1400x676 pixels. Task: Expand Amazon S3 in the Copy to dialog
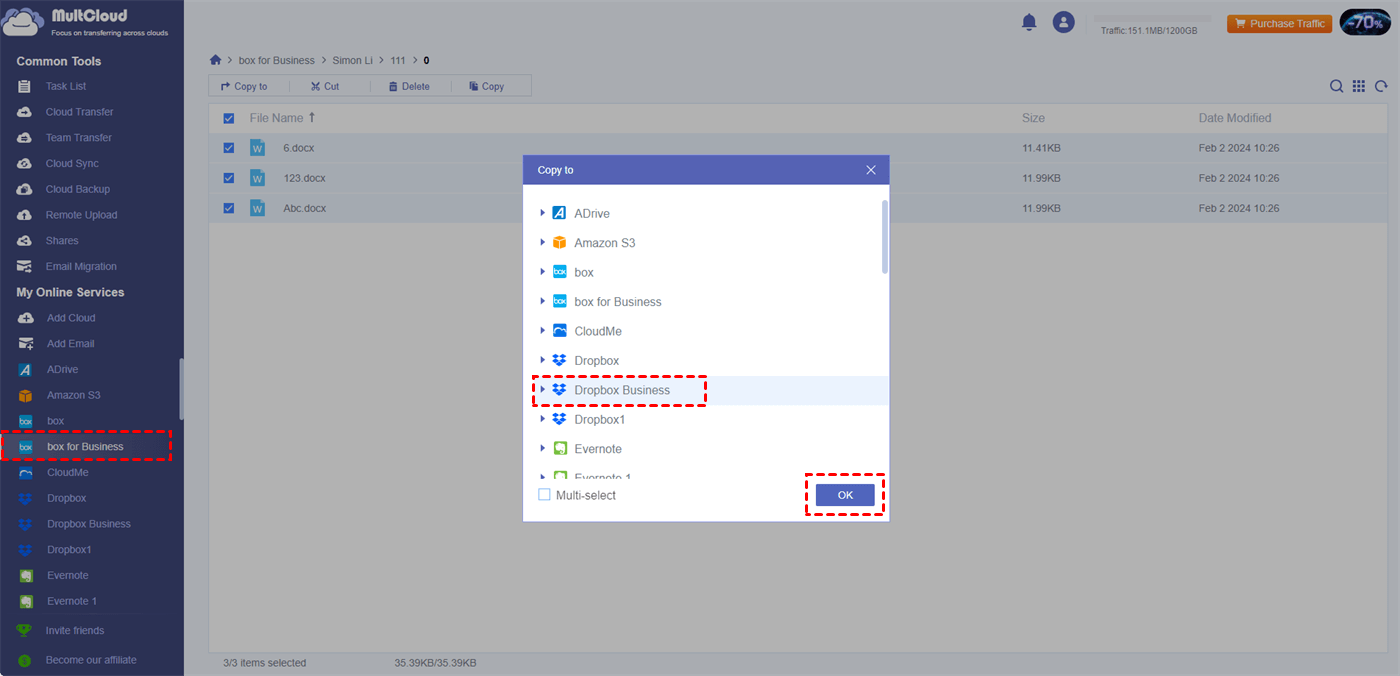tap(543, 242)
